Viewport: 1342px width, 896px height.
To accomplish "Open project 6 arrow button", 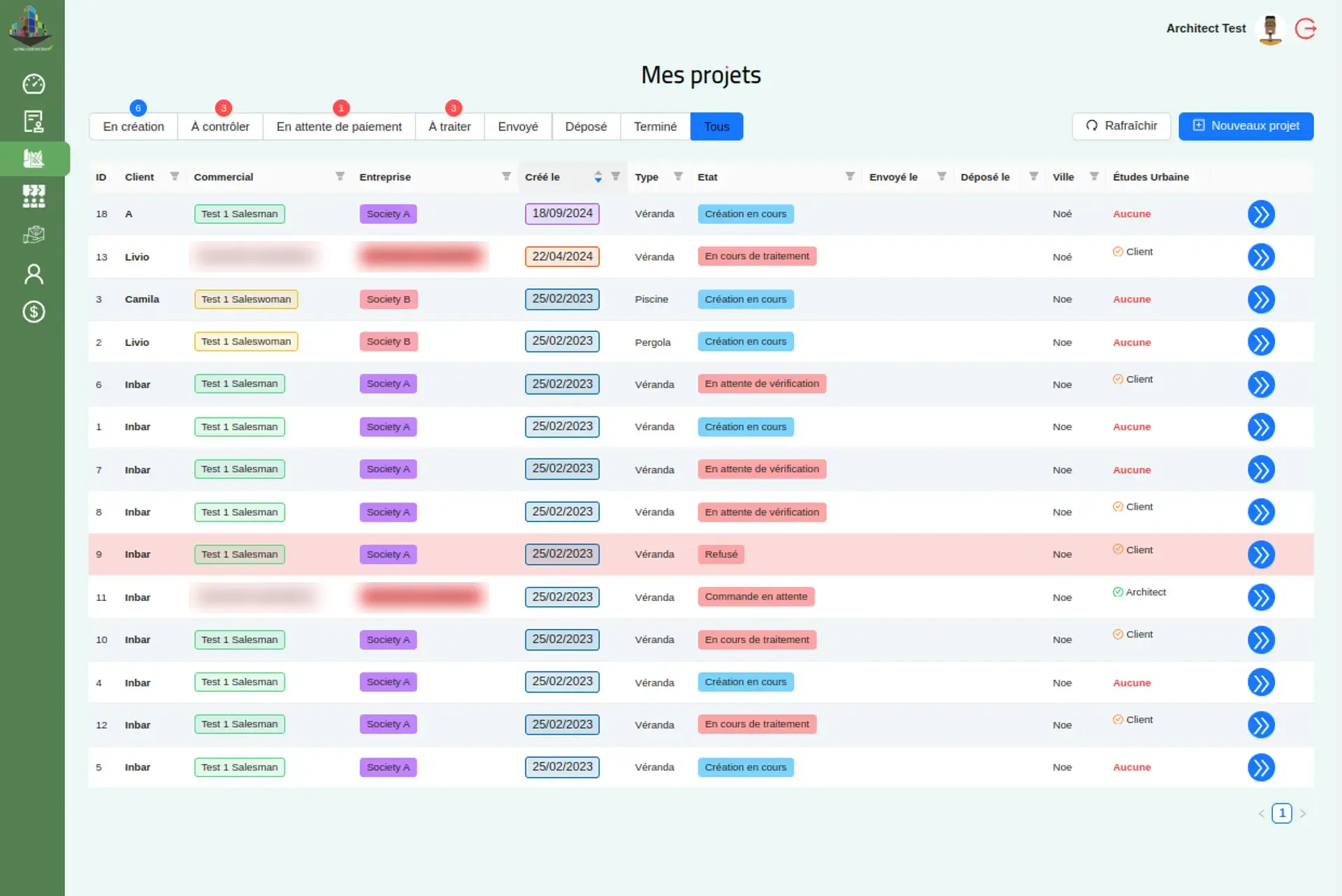I will [x=1261, y=384].
